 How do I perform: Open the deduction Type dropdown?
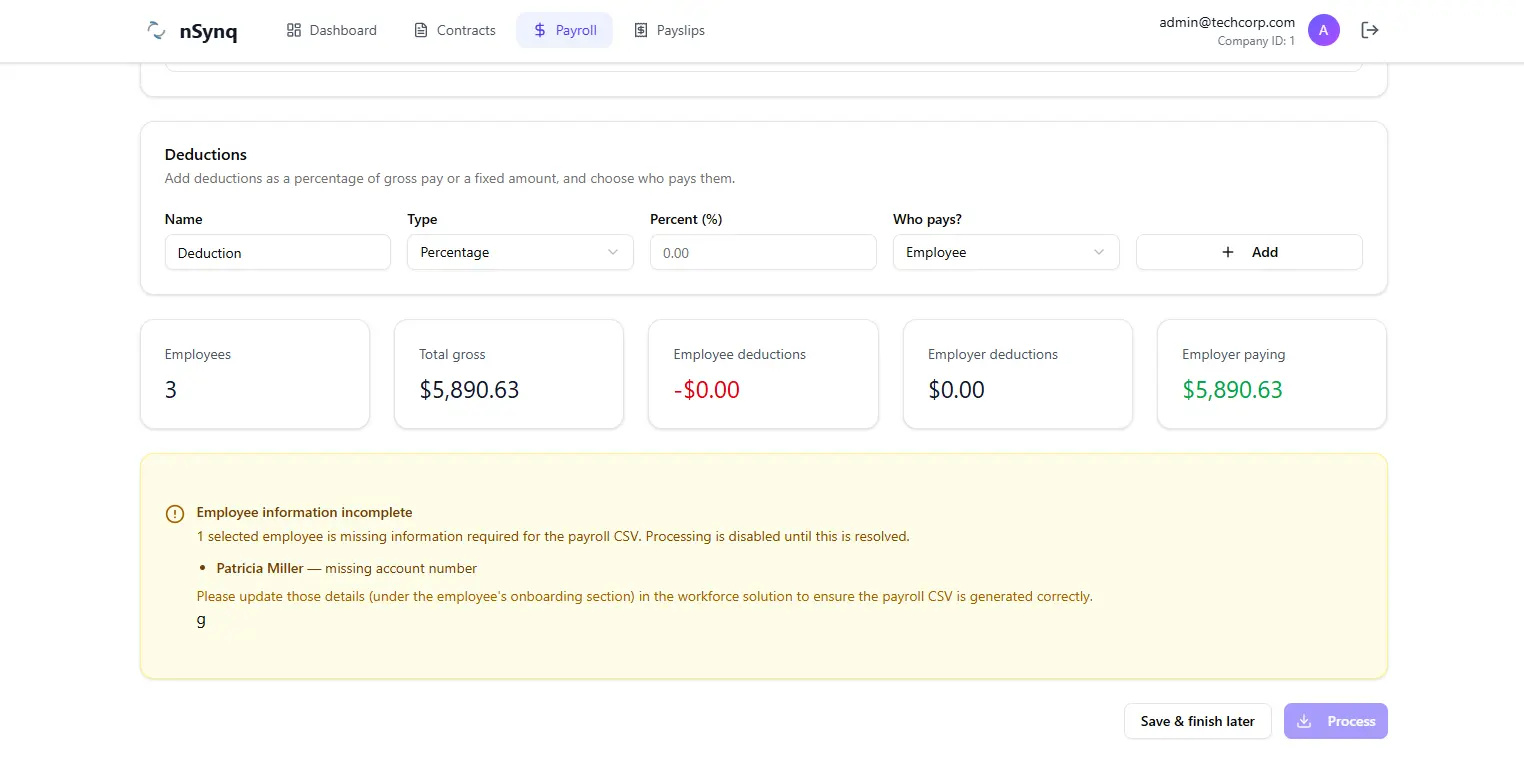[x=520, y=252]
